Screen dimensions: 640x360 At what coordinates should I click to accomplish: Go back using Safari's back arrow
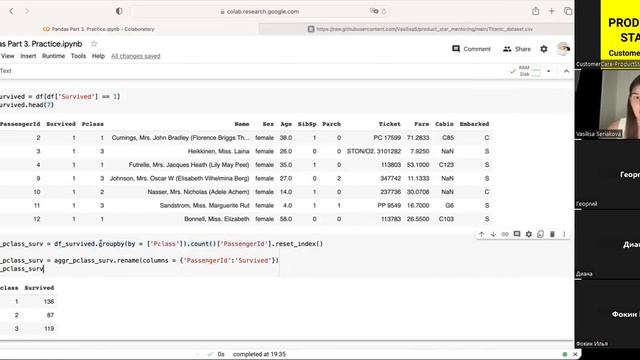tap(11, 11)
